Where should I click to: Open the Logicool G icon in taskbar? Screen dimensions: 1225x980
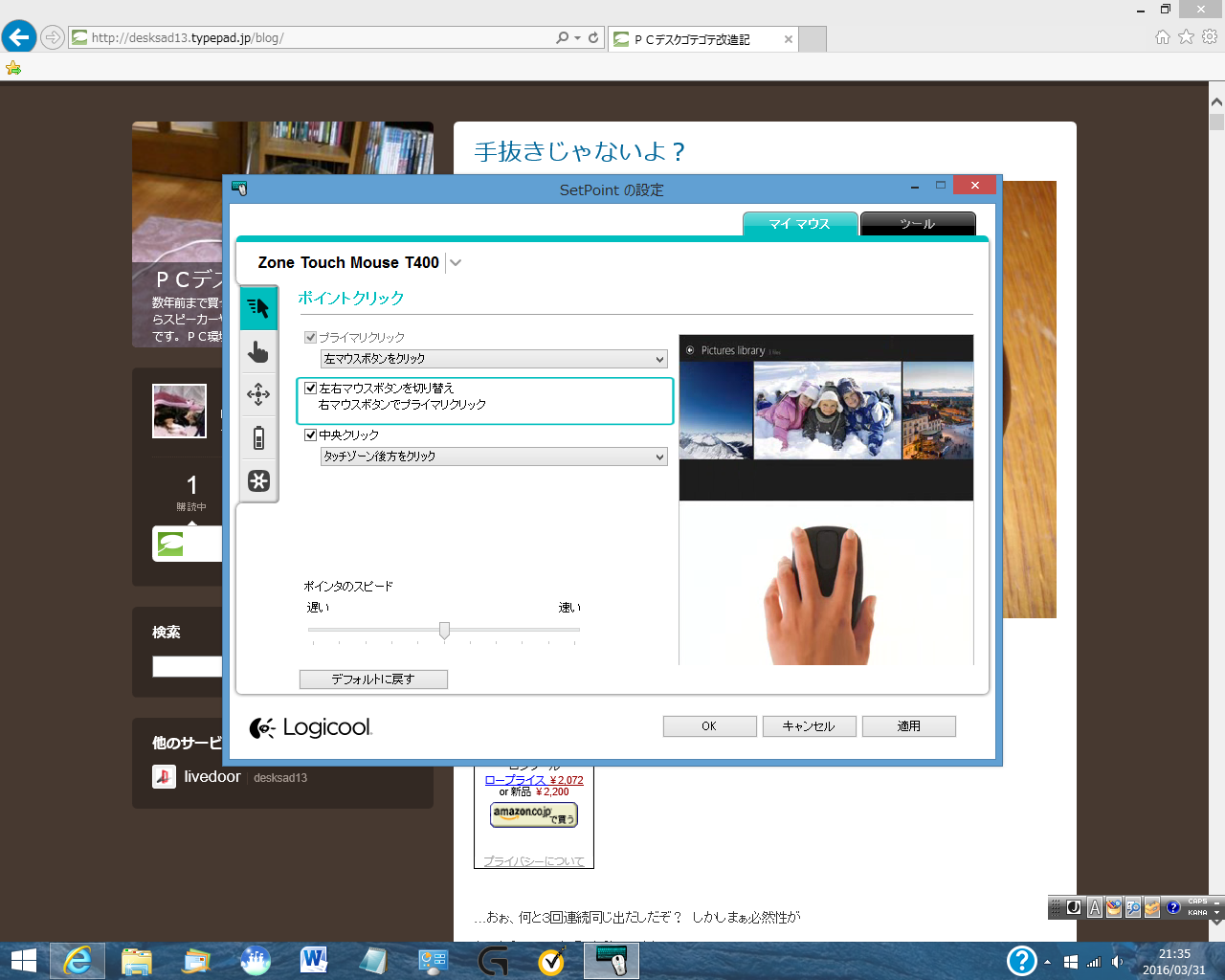[493, 960]
